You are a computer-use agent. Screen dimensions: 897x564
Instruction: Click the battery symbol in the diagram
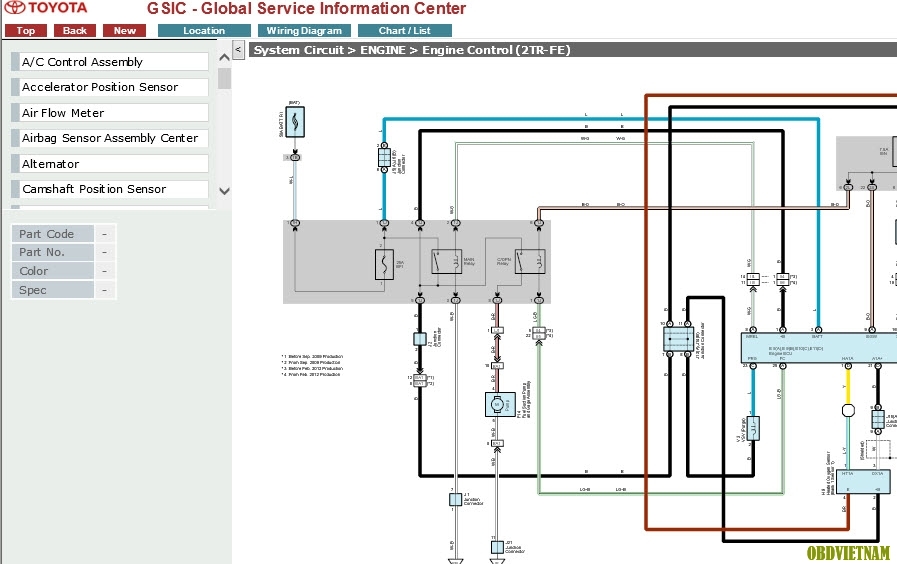[x=295, y=122]
